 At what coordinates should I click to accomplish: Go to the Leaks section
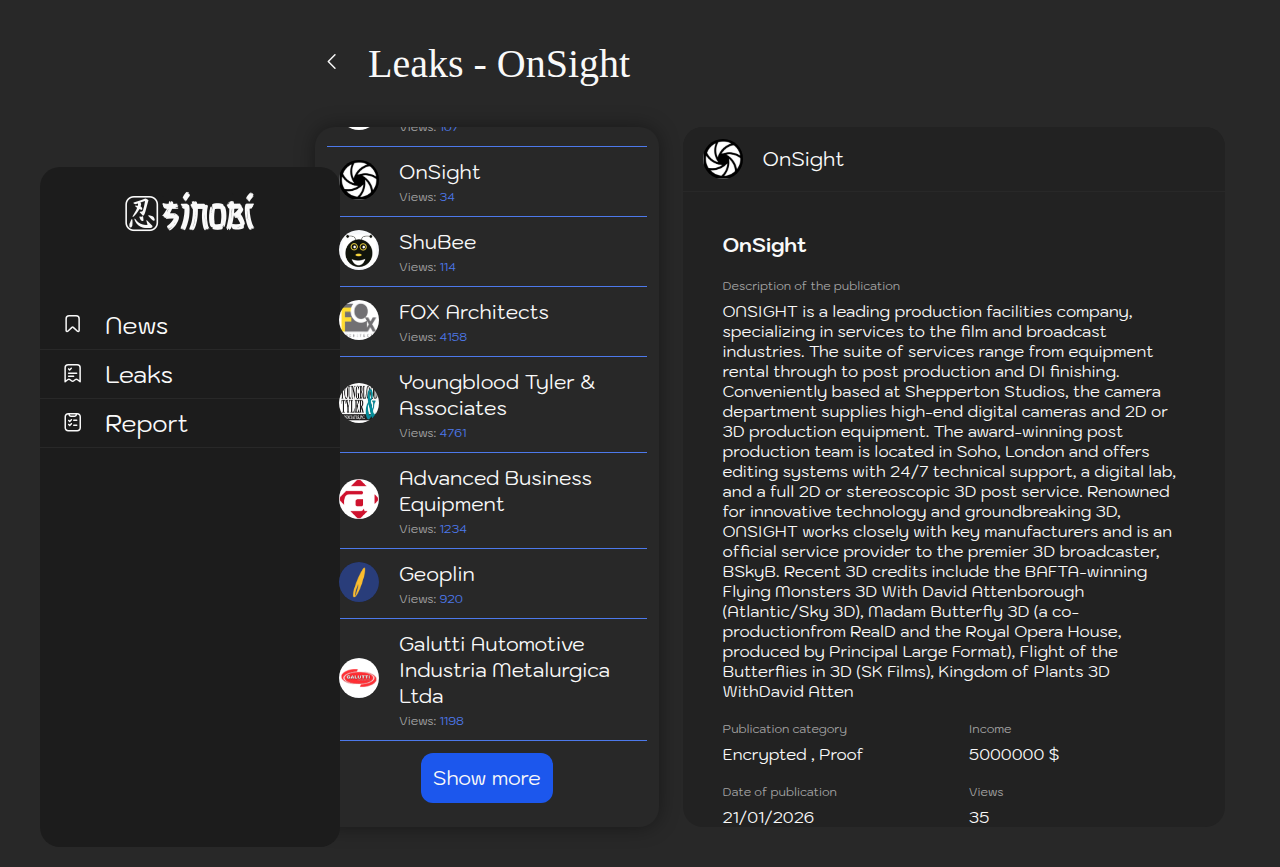tap(139, 375)
